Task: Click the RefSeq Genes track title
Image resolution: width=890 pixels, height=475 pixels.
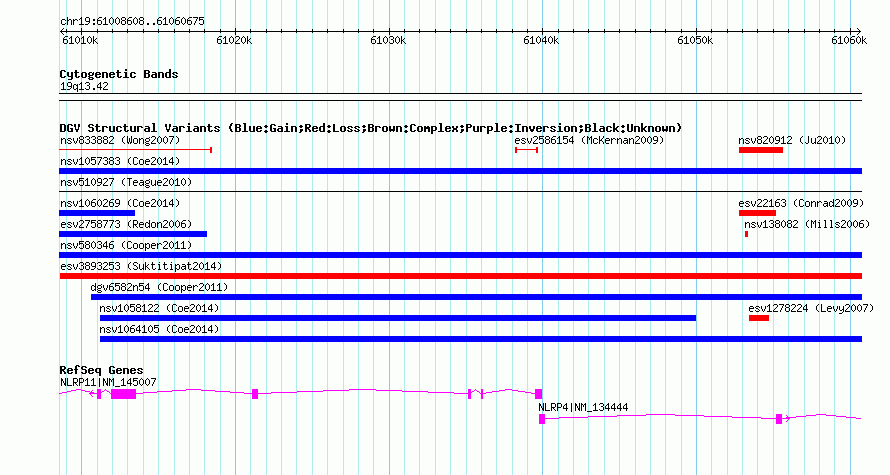Action: coord(101,369)
